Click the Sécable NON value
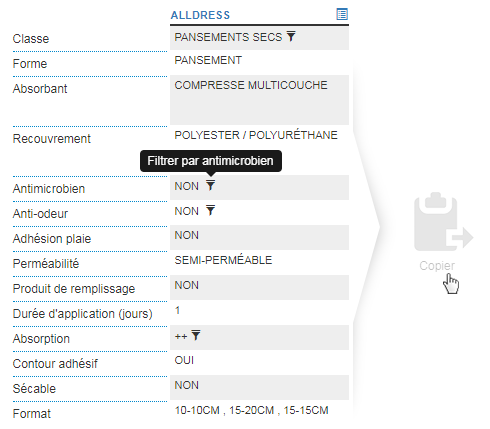 187,385
